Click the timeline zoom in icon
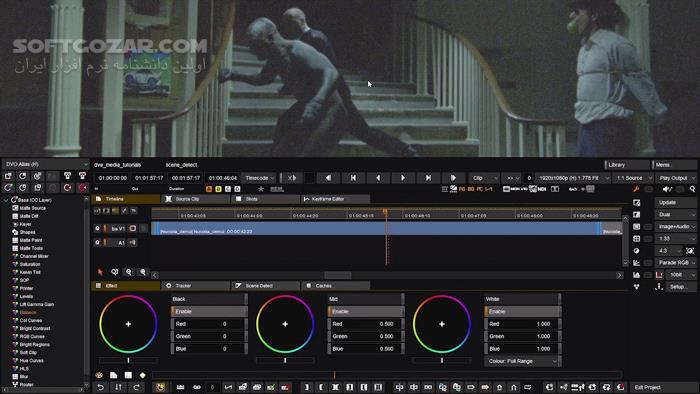 [x=143, y=272]
